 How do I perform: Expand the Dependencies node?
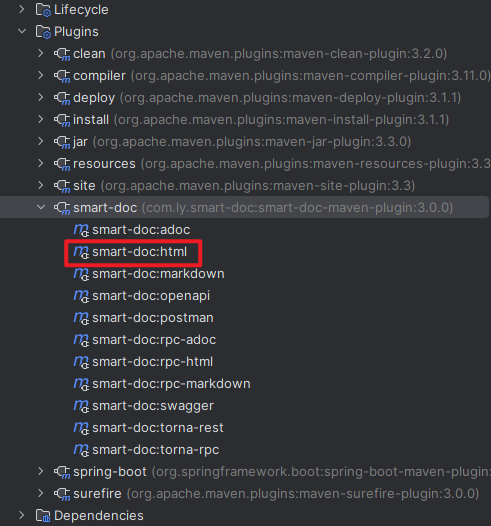[22, 515]
